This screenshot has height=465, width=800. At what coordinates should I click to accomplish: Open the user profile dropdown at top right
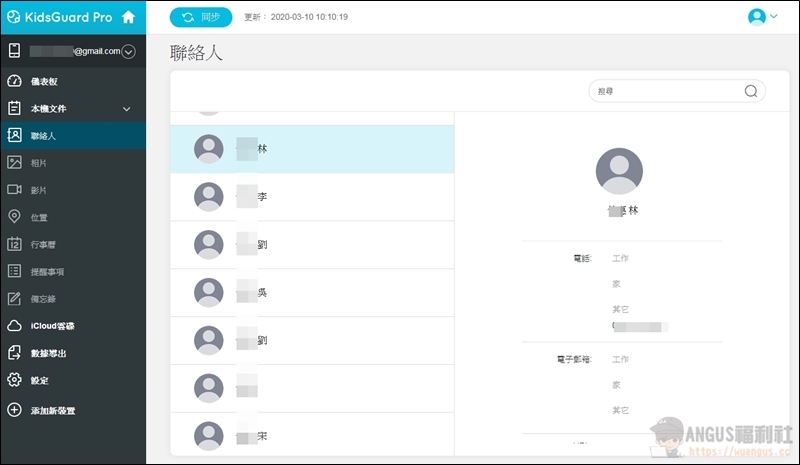762,17
